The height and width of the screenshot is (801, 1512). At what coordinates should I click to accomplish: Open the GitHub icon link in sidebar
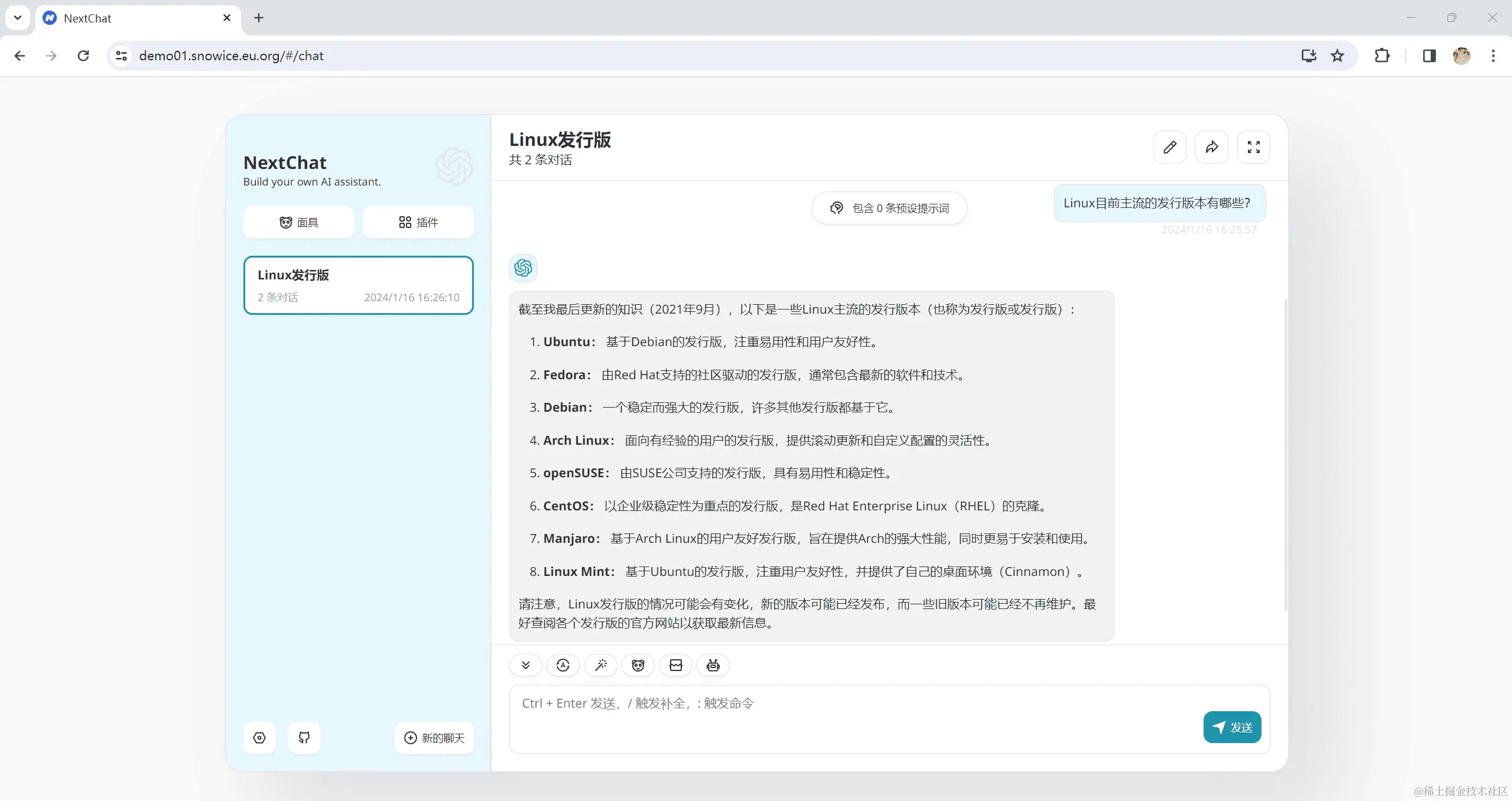click(x=304, y=738)
